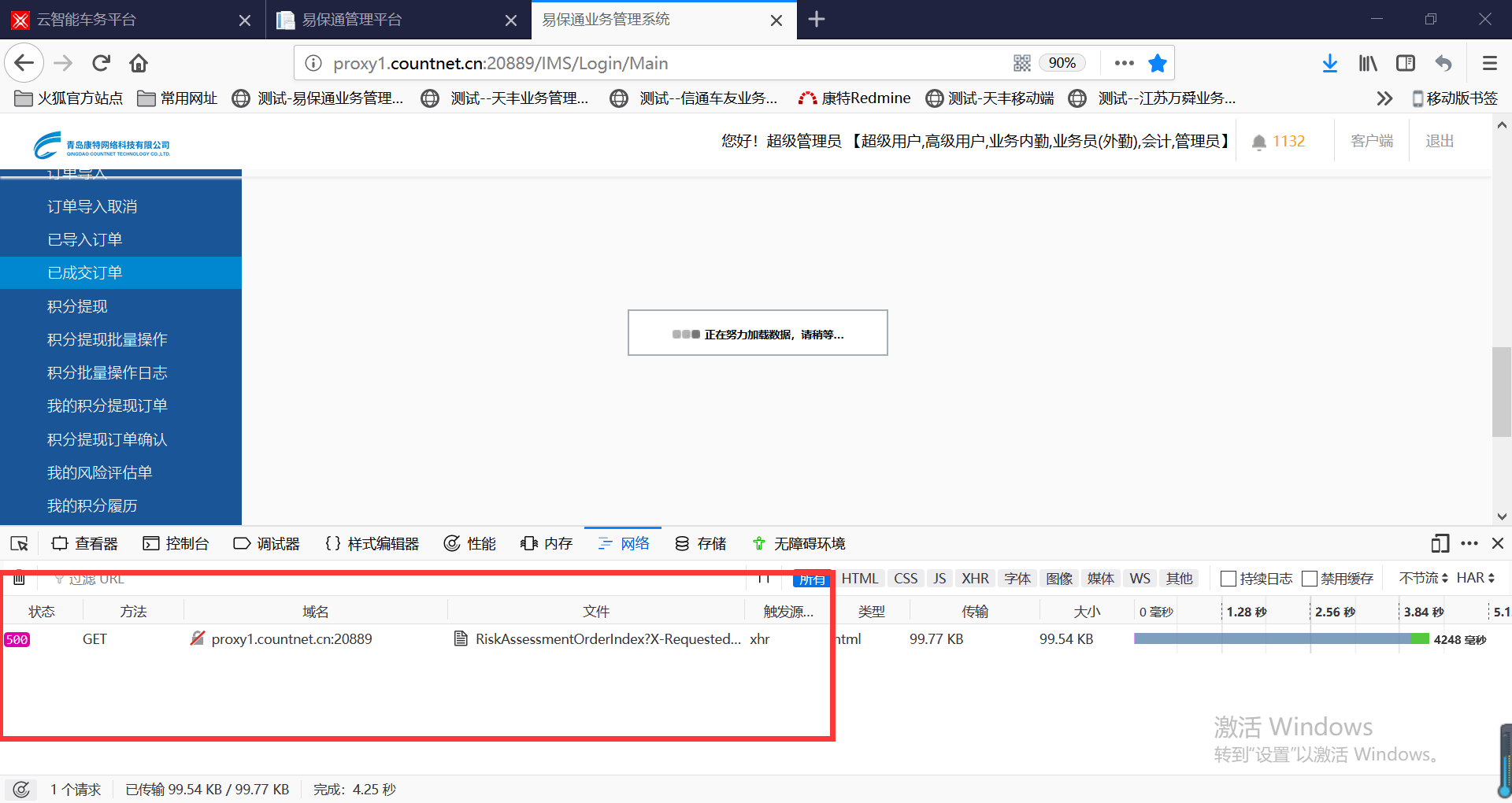Show site information icon in address bar

click(x=313, y=63)
